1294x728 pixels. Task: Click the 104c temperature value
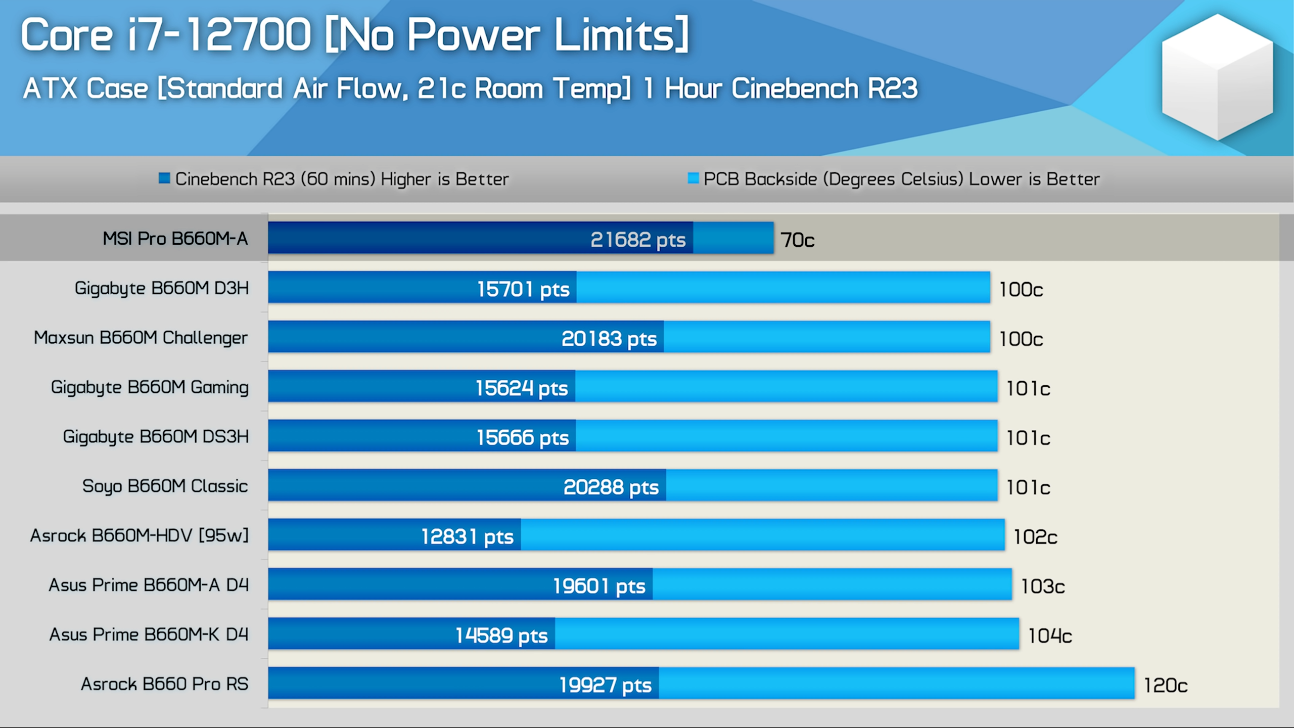point(1049,636)
